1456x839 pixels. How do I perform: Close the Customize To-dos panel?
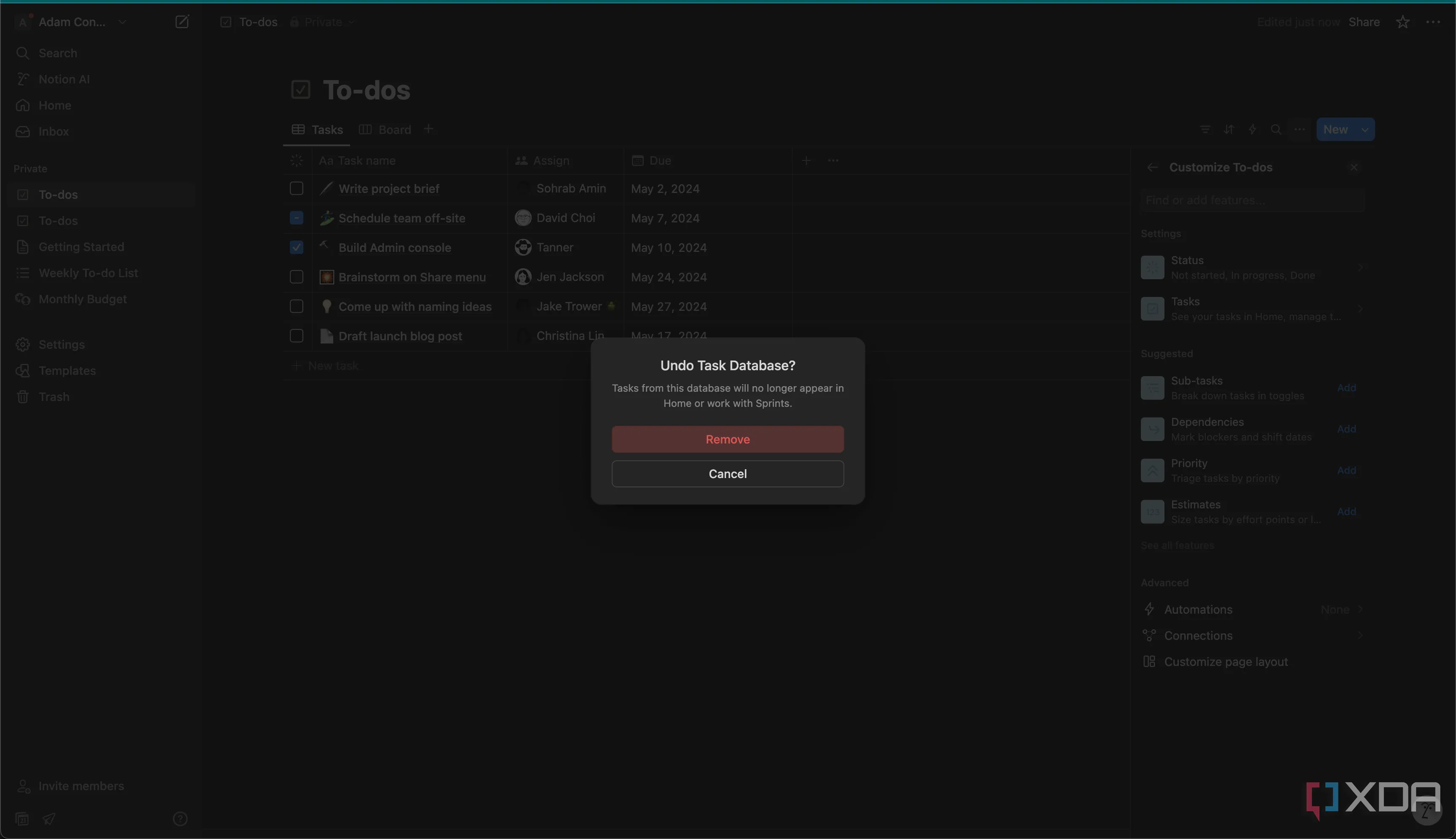[1354, 167]
